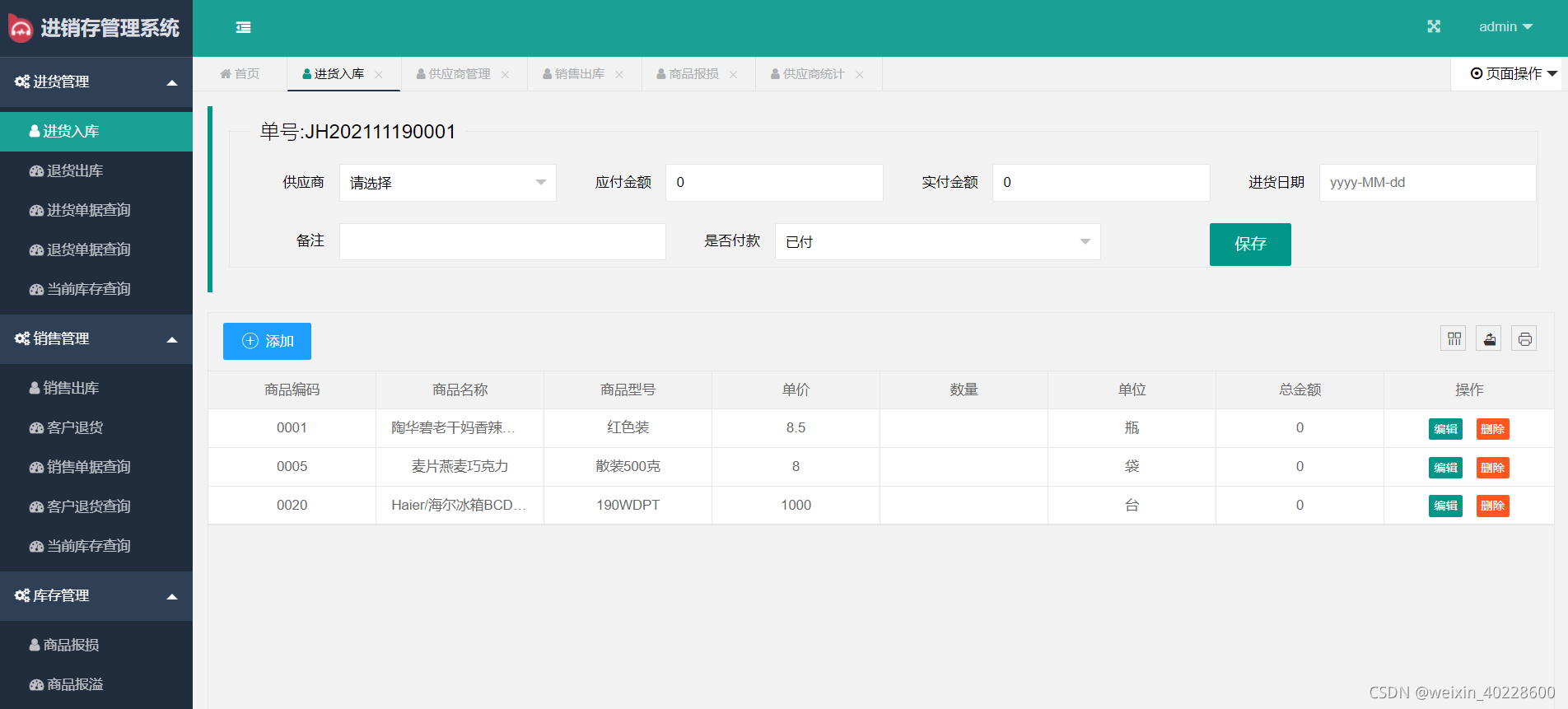1568x709 pixels.
Task: Click the 商品名称 column header
Action: (460, 389)
